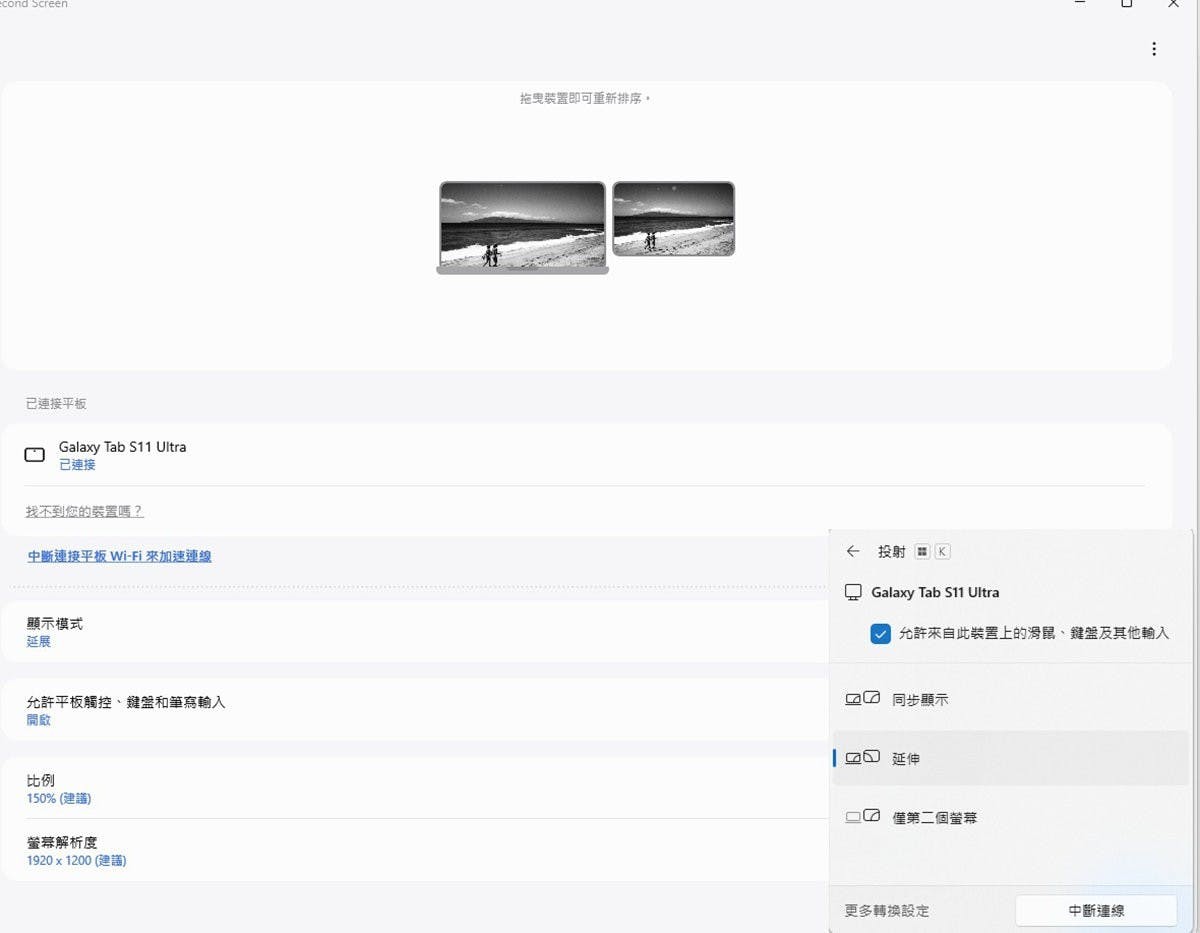
Task: Open the three-dot more options menu
Action: 1154,49
